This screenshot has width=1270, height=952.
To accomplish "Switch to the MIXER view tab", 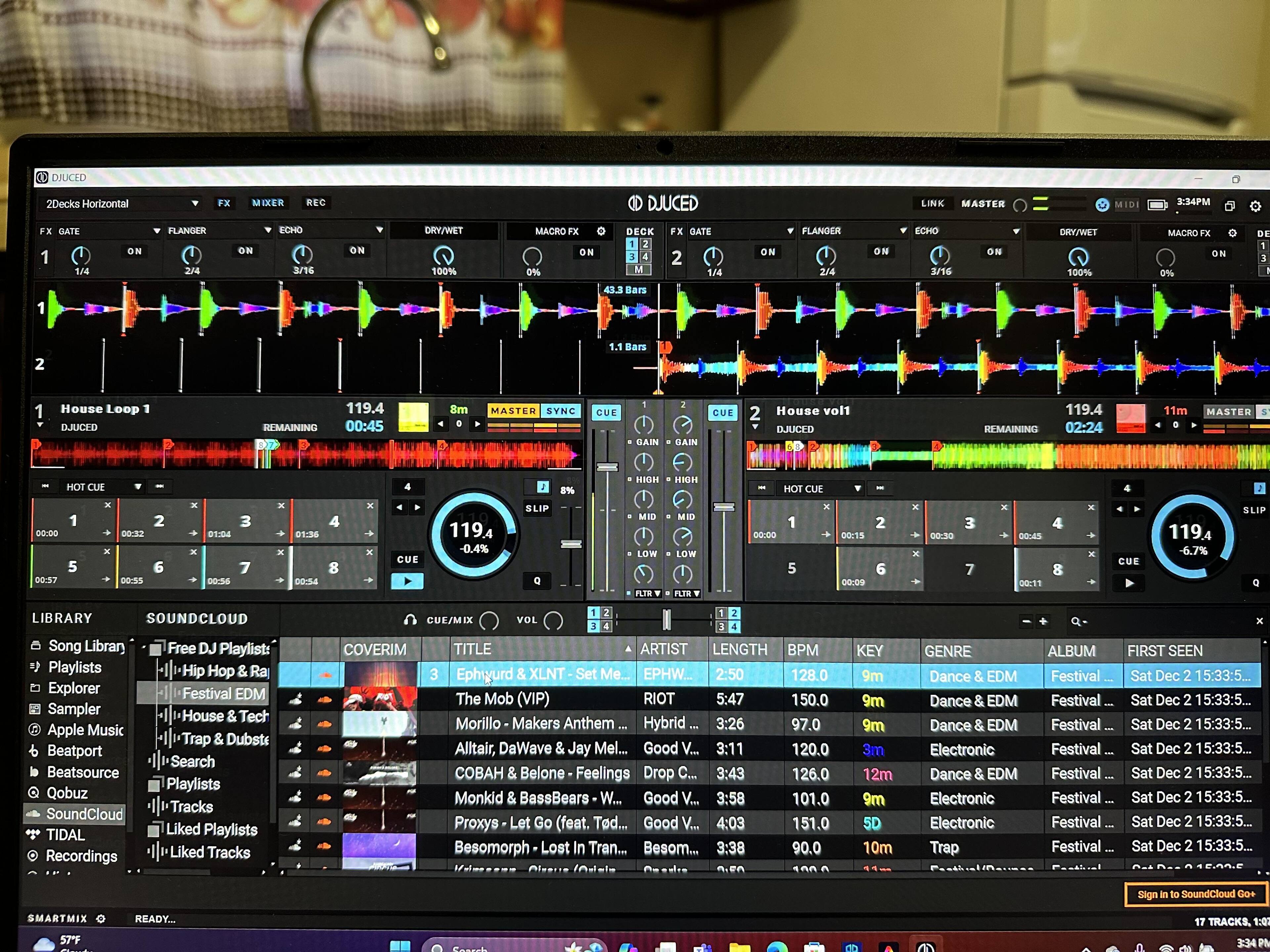I will (268, 203).
